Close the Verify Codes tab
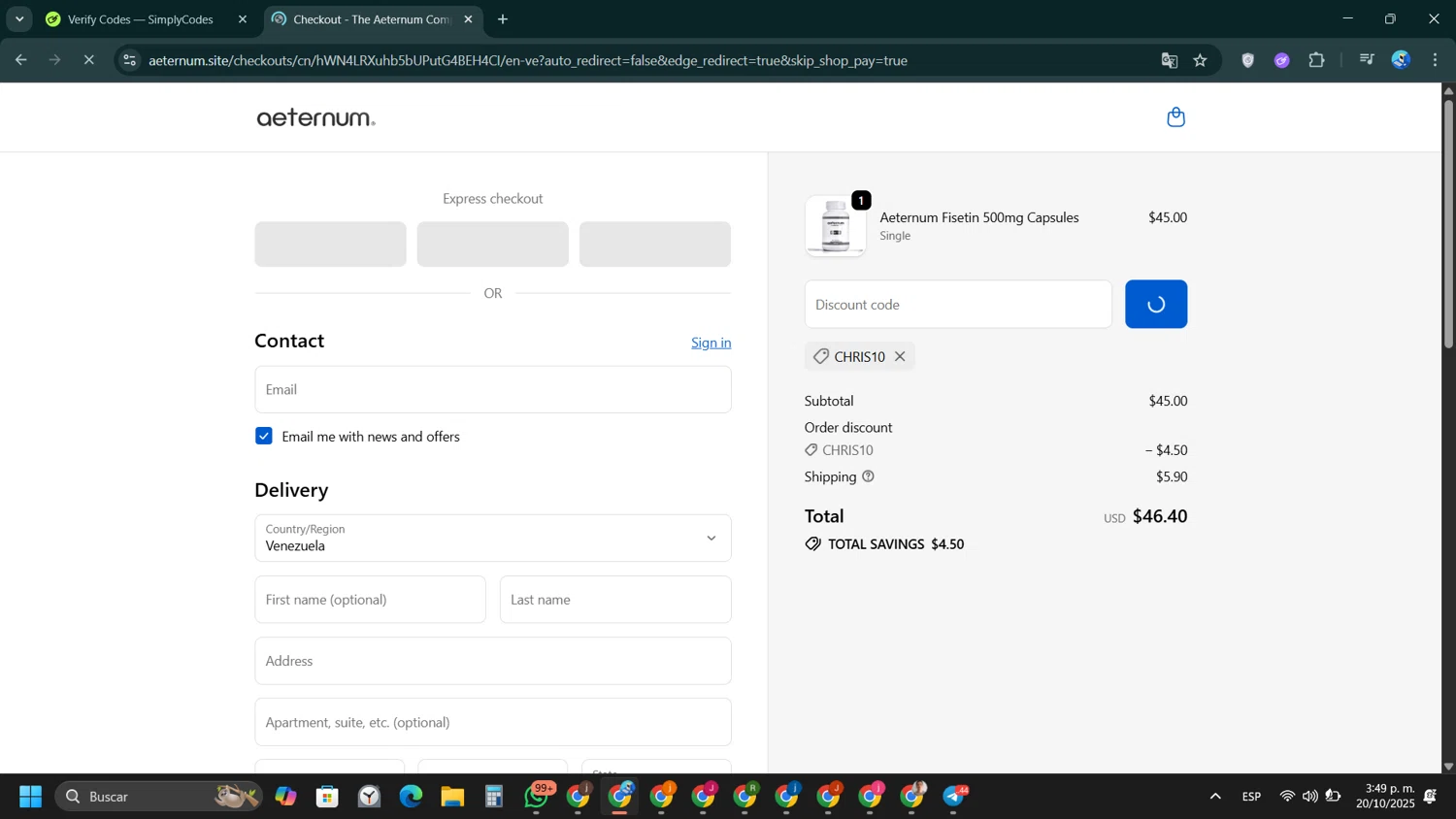The width and height of the screenshot is (1456, 819). pos(243,19)
